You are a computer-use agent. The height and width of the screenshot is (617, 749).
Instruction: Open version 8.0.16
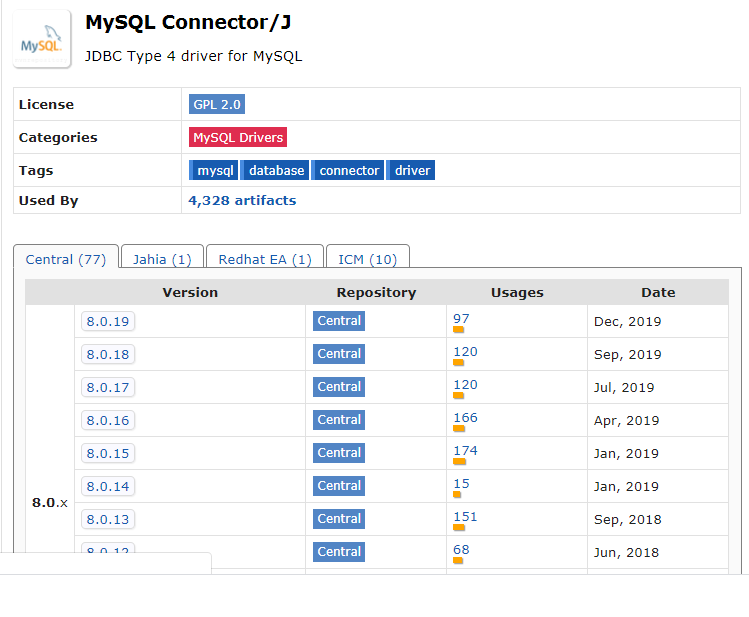(108, 420)
